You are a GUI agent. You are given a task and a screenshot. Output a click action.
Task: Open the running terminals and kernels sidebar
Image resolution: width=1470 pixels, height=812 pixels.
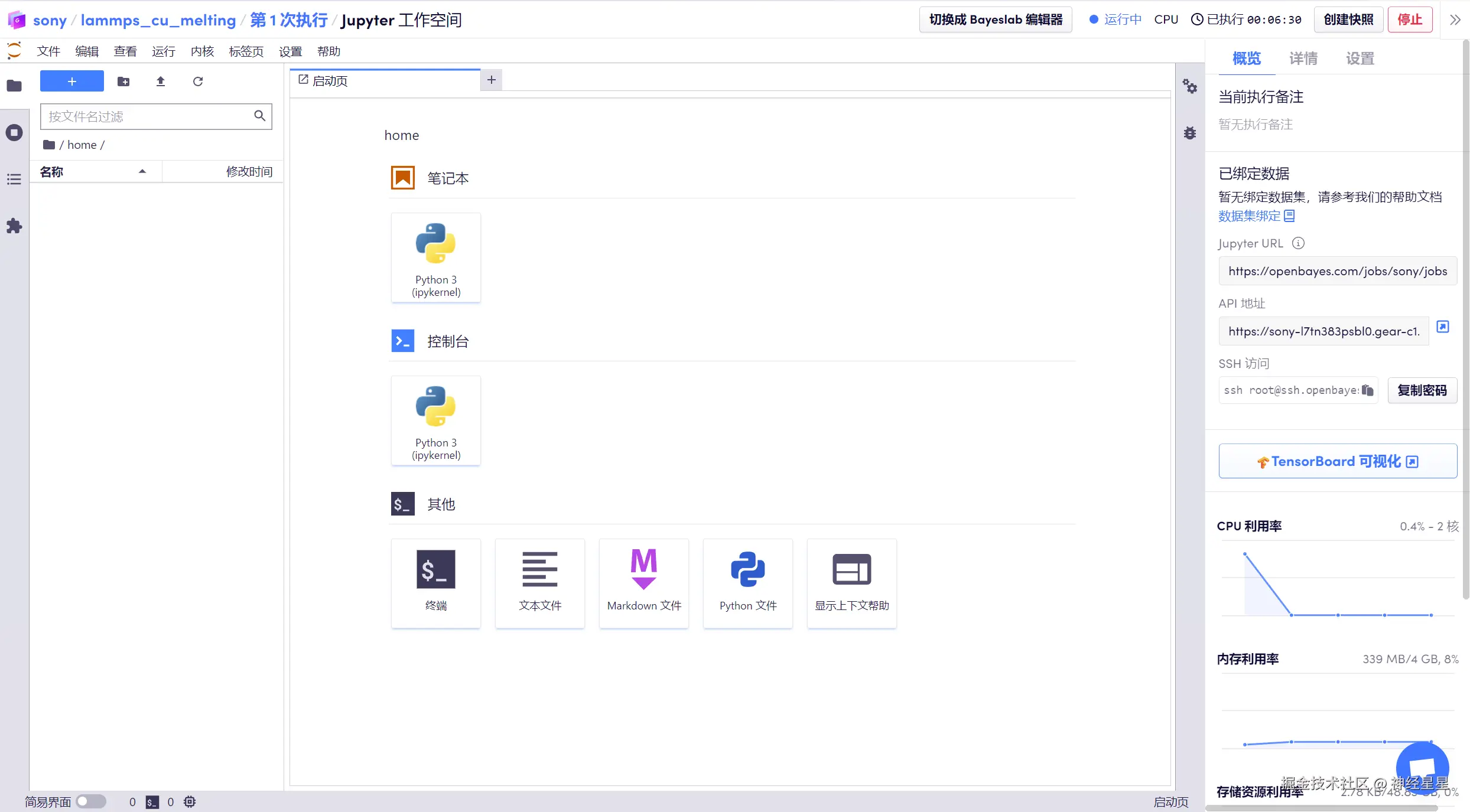[14, 132]
